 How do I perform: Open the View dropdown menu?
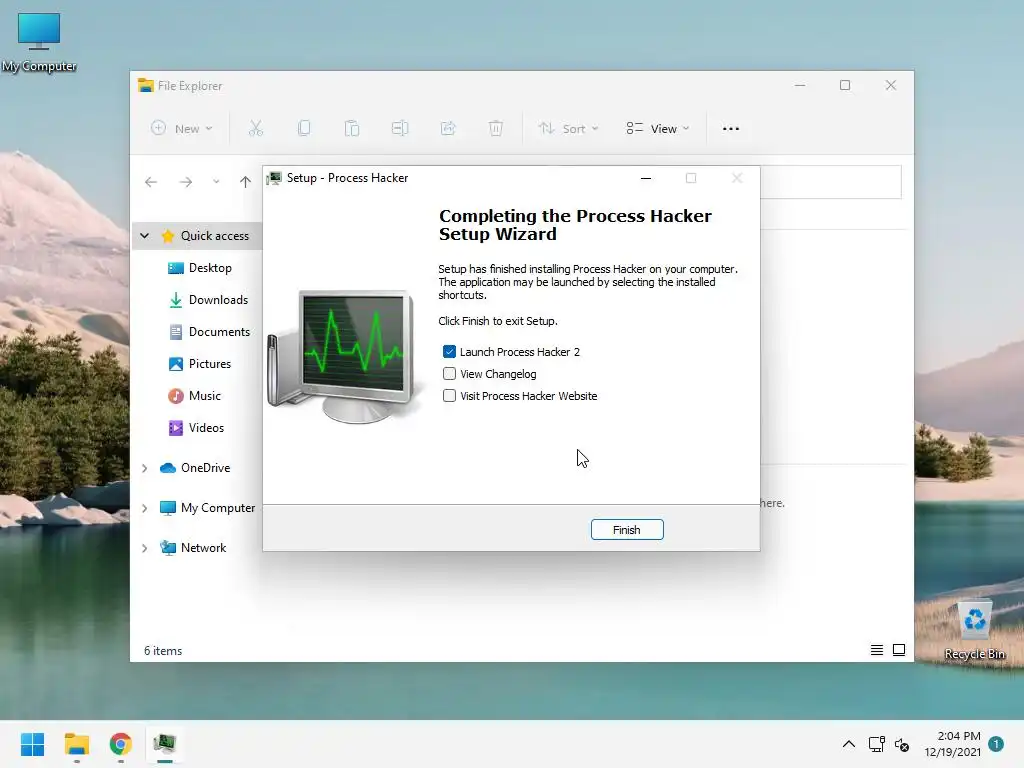(x=658, y=129)
